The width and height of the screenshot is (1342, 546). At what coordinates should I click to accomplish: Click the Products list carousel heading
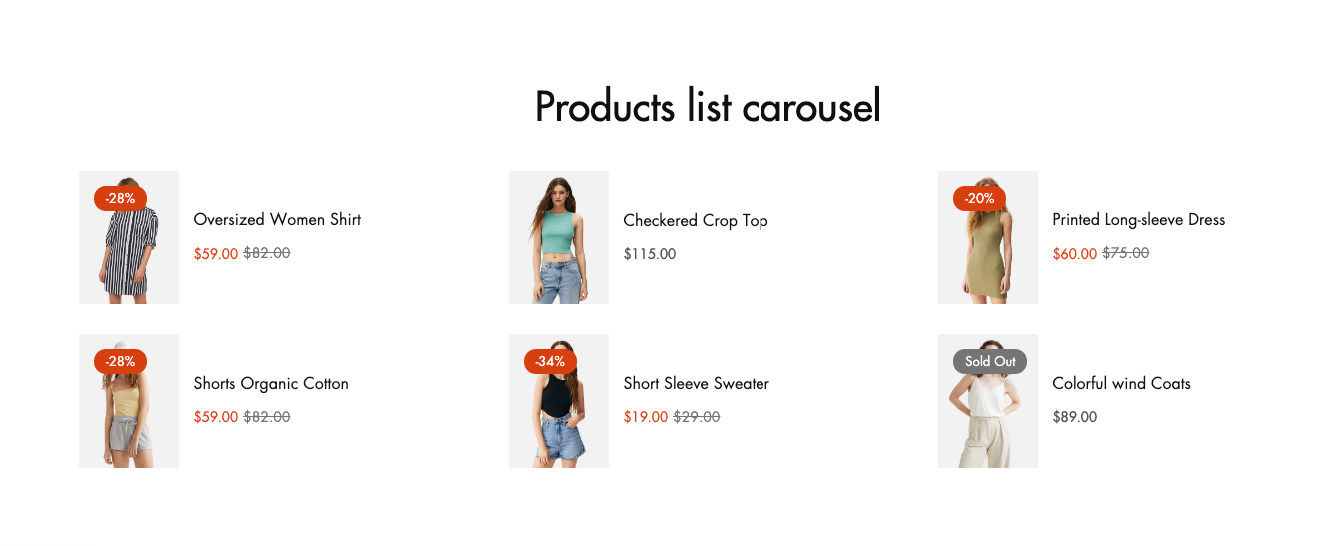pyautogui.click(x=707, y=107)
